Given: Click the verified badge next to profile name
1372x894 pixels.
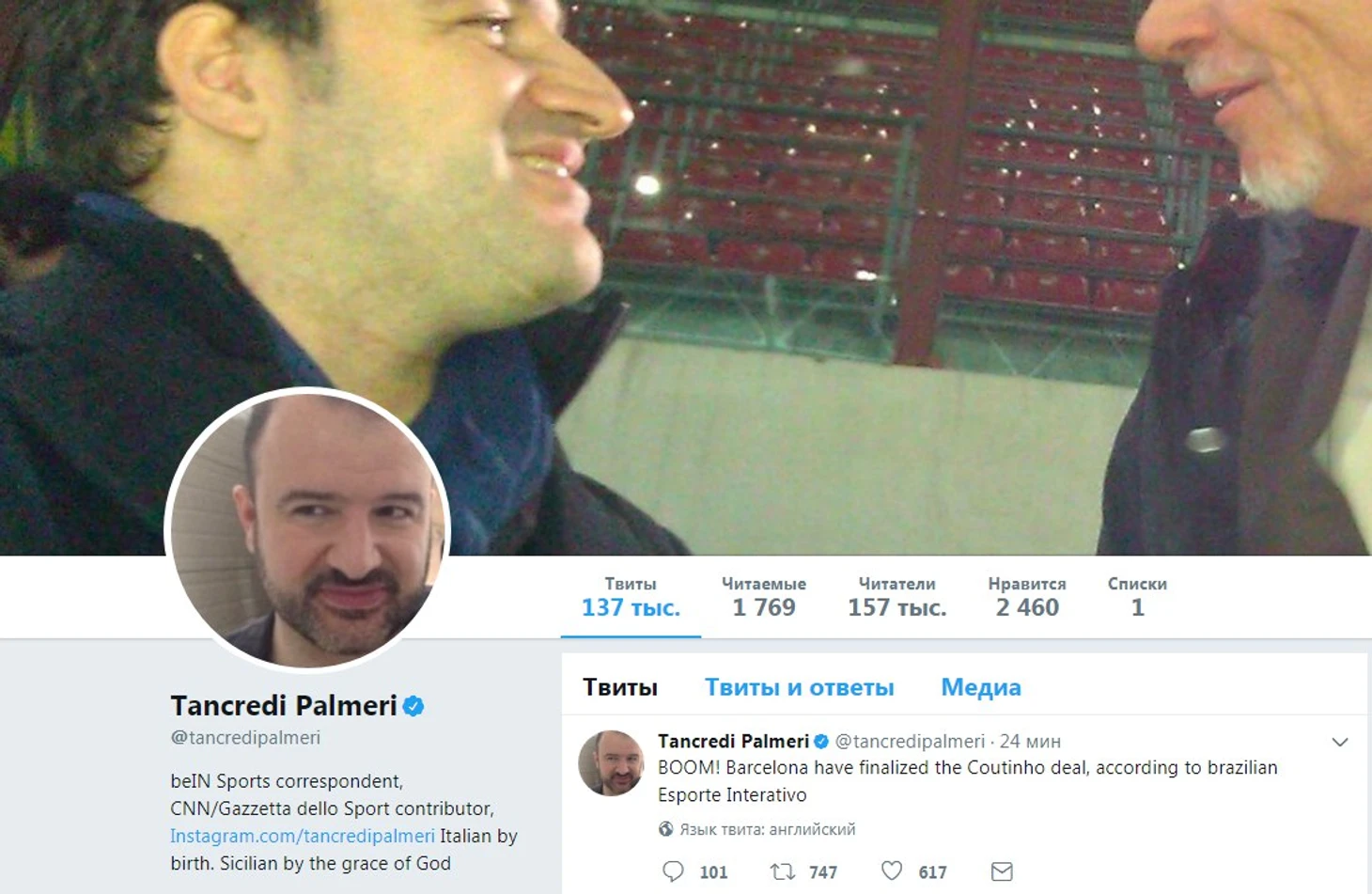Looking at the screenshot, I should tap(413, 706).
